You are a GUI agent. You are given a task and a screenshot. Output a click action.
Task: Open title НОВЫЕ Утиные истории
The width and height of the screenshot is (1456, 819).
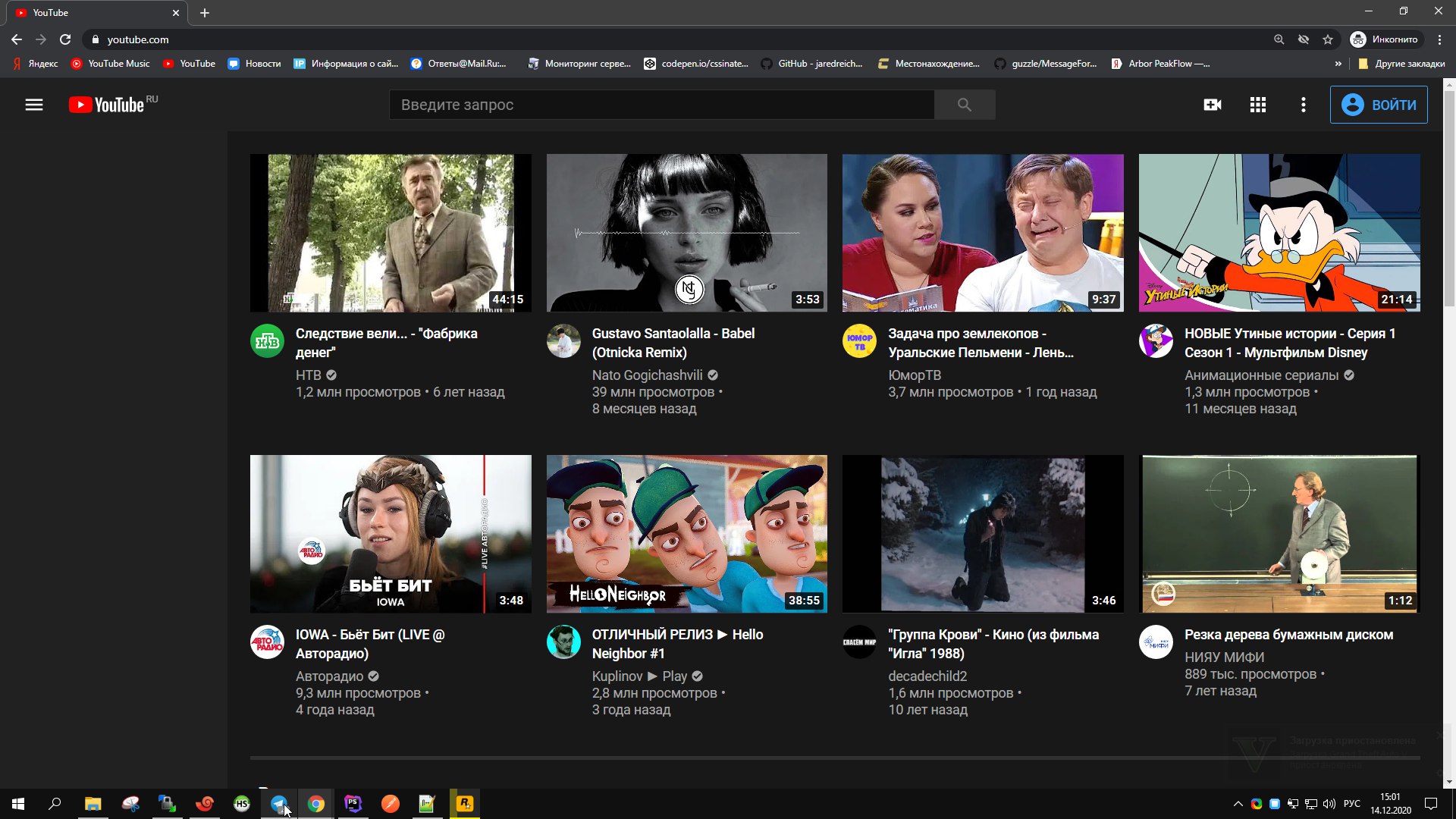[x=1290, y=343]
